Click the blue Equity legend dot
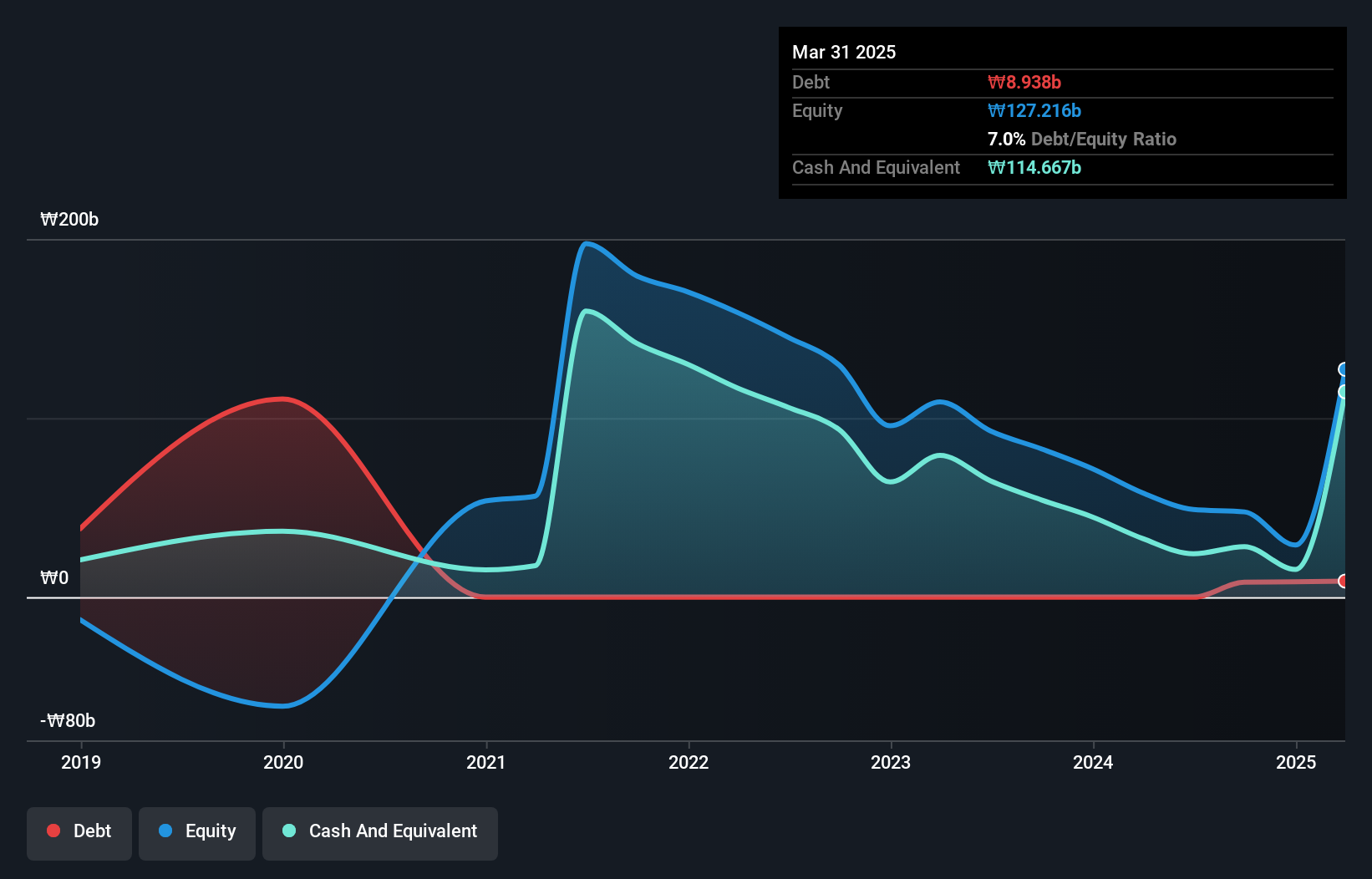 [165, 831]
